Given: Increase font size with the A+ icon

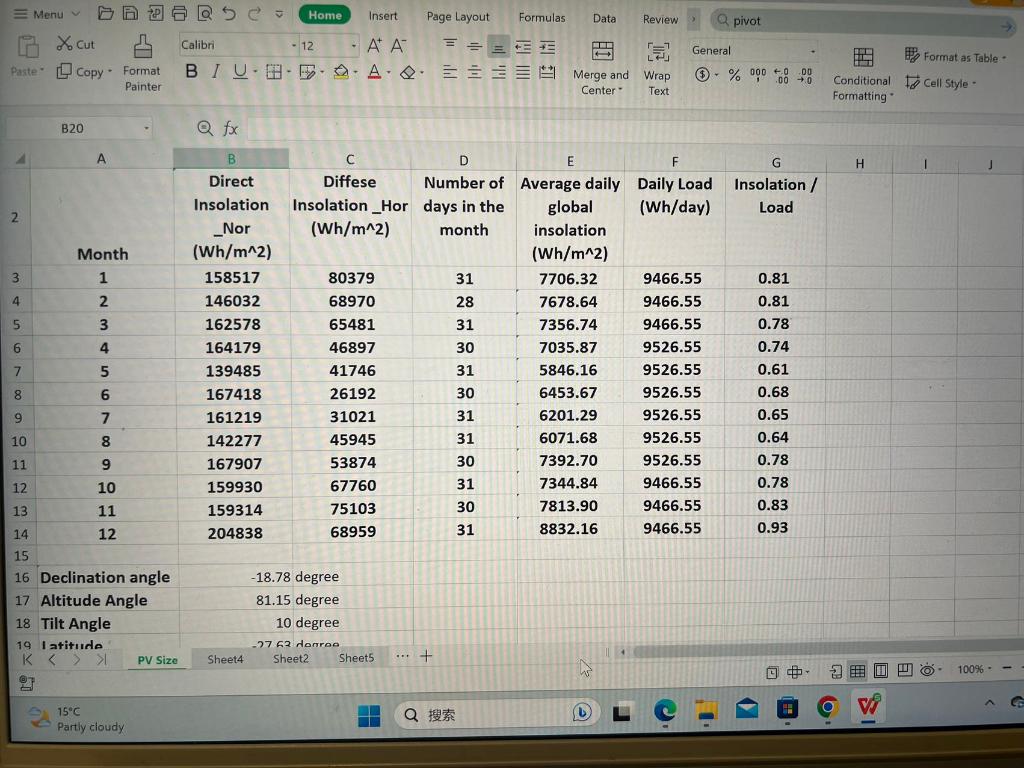Looking at the screenshot, I should 374,45.
